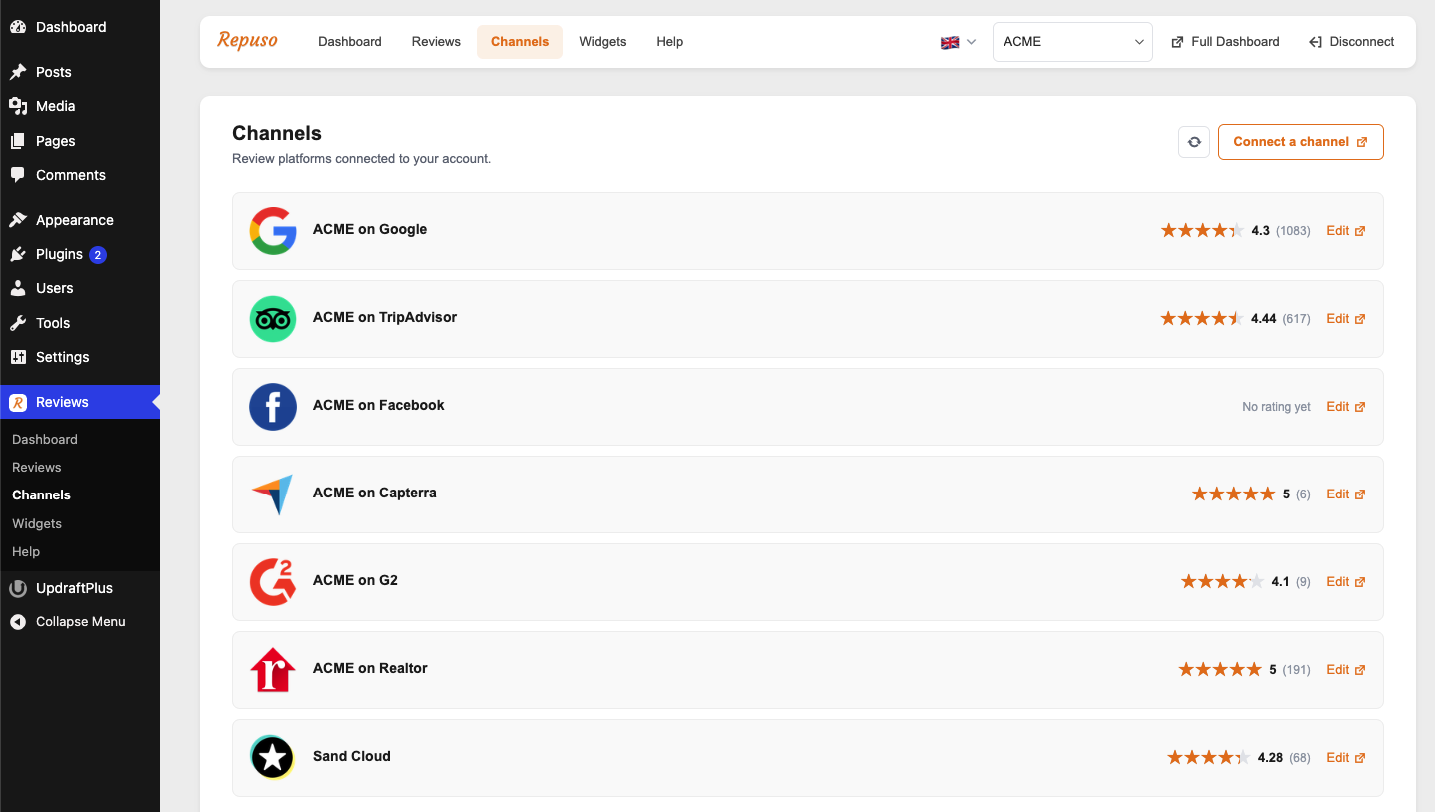Image resolution: width=1435 pixels, height=812 pixels.
Task: Click the 'ACME on Google' channel name
Action: [370, 229]
